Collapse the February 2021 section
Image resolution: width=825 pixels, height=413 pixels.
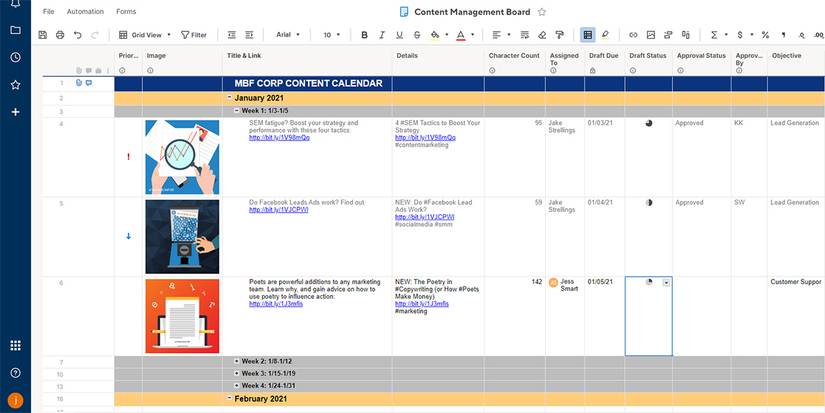[x=229, y=399]
